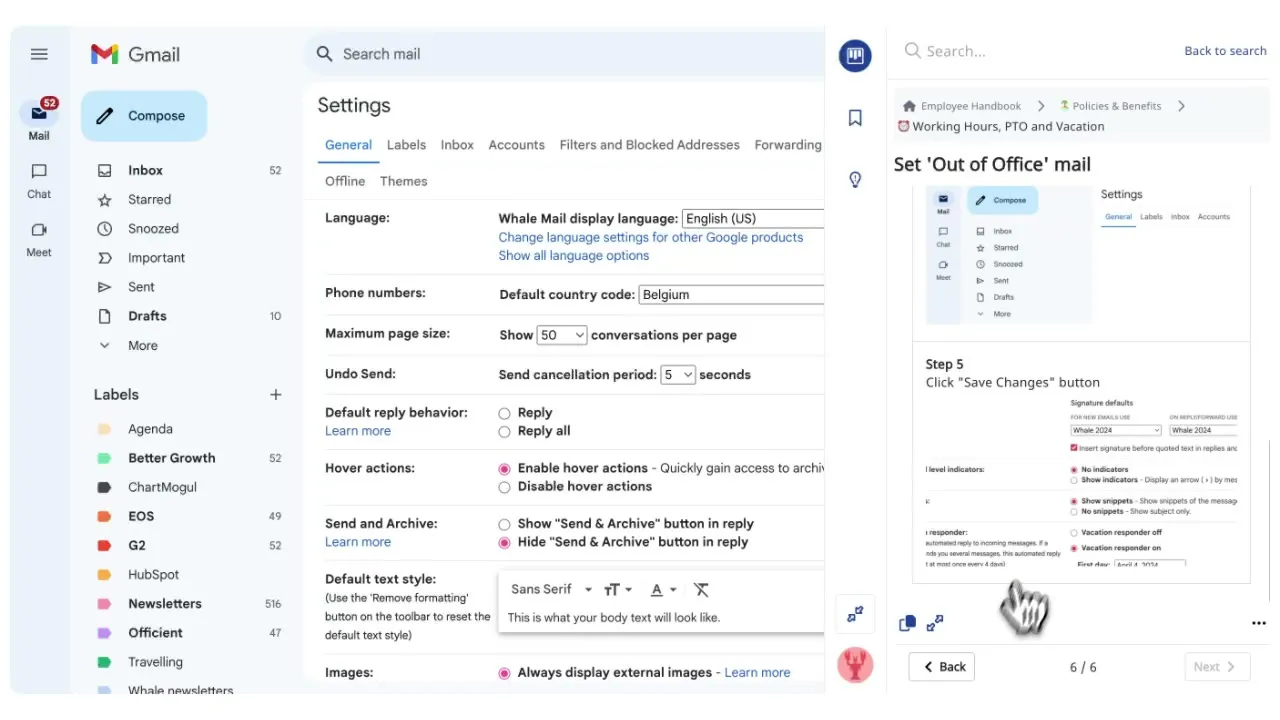The height and width of the screenshot is (720, 1280).
Task: Switch to Chat in the left rail
Action: point(39,180)
